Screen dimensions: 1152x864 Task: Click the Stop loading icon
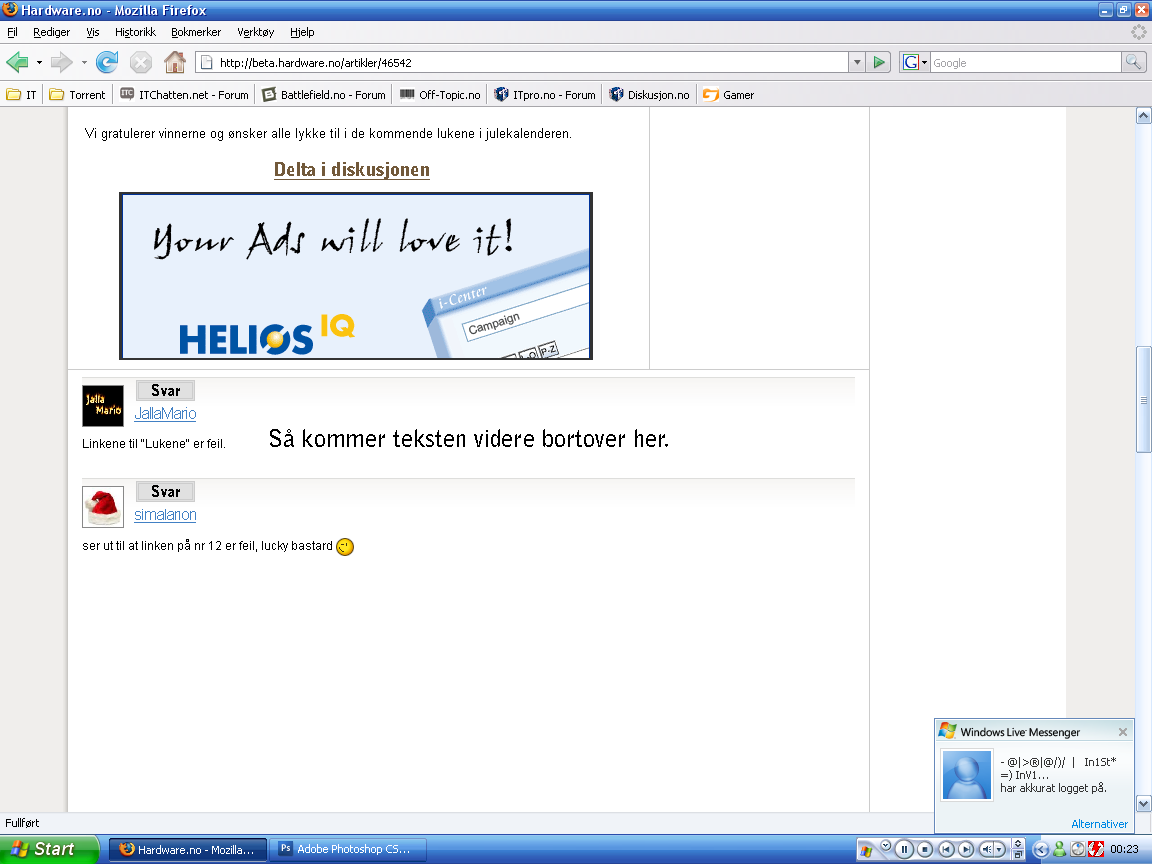pyautogui.click(x=140, y=62)
